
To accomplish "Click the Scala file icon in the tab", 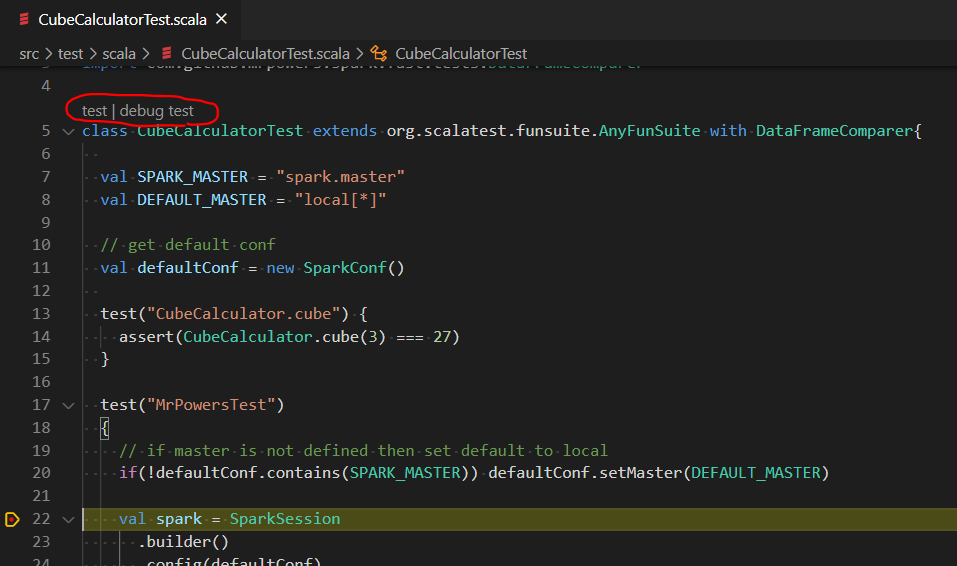I will point(24,20).
